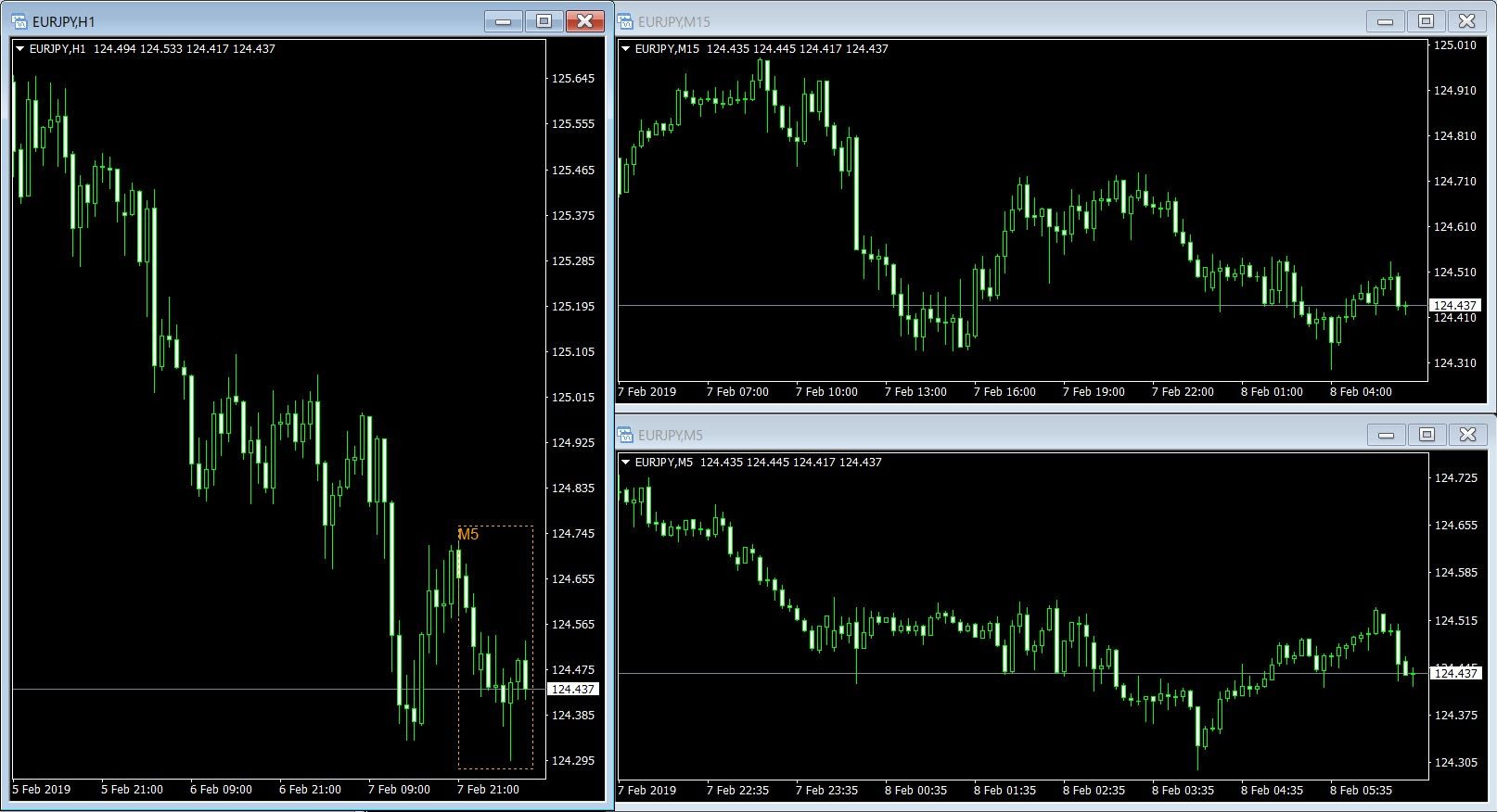
Task: Minimize the EURJPY,H1 chart window
Action: (x=504, y=20)
